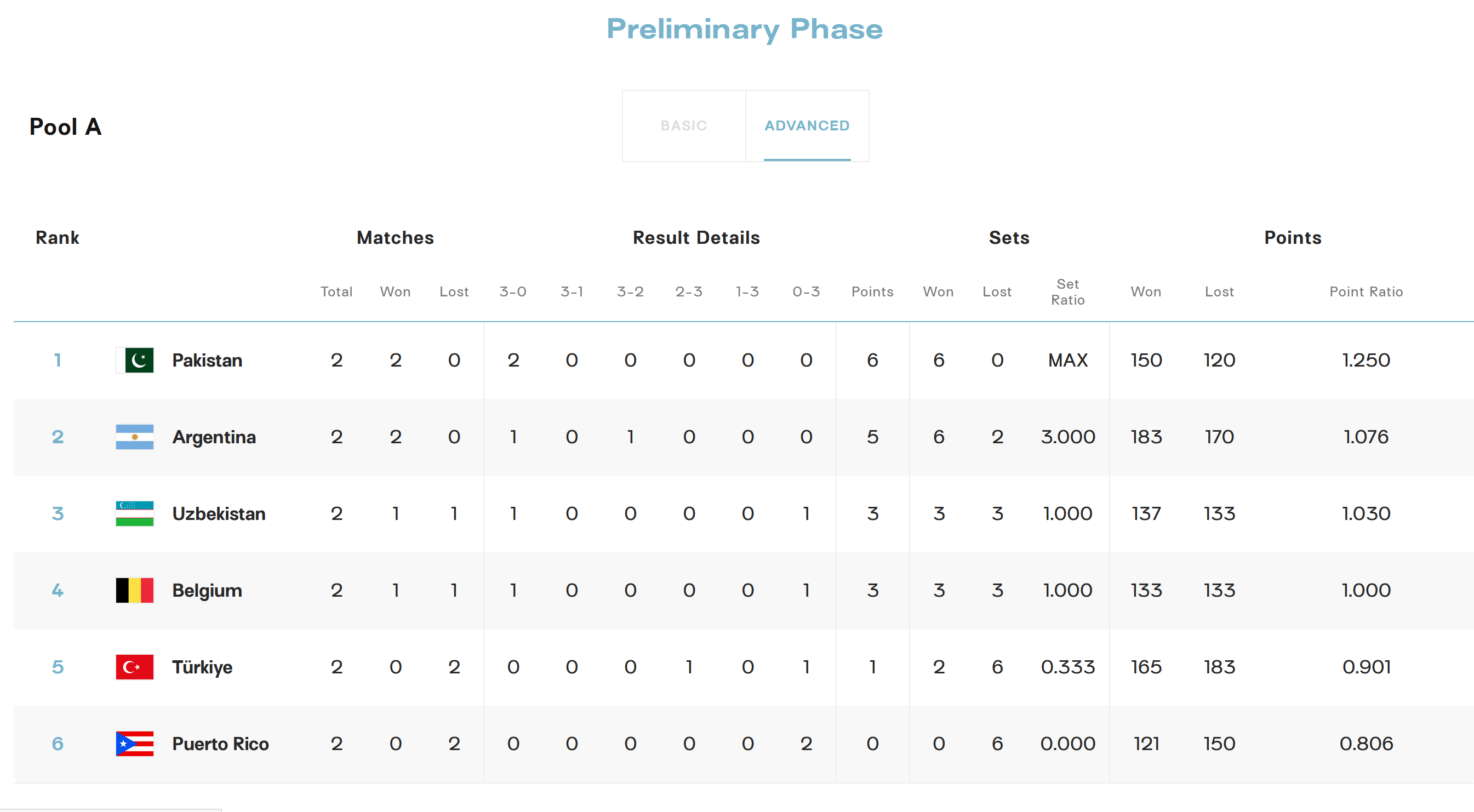Click the Belgium flag icon
Image resolution: width=1474 pixels, height=812 pixels.
[135, 590]
